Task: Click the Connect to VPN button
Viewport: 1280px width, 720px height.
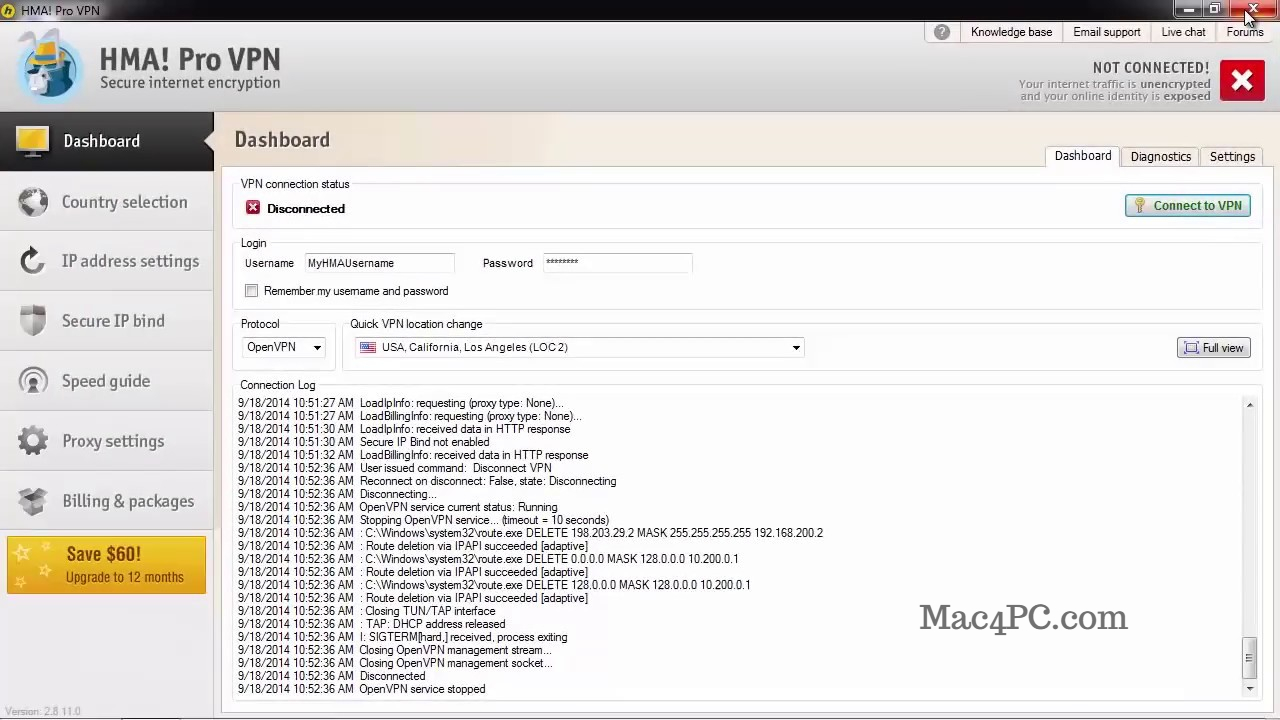Action: click(x=1188, y=206)
